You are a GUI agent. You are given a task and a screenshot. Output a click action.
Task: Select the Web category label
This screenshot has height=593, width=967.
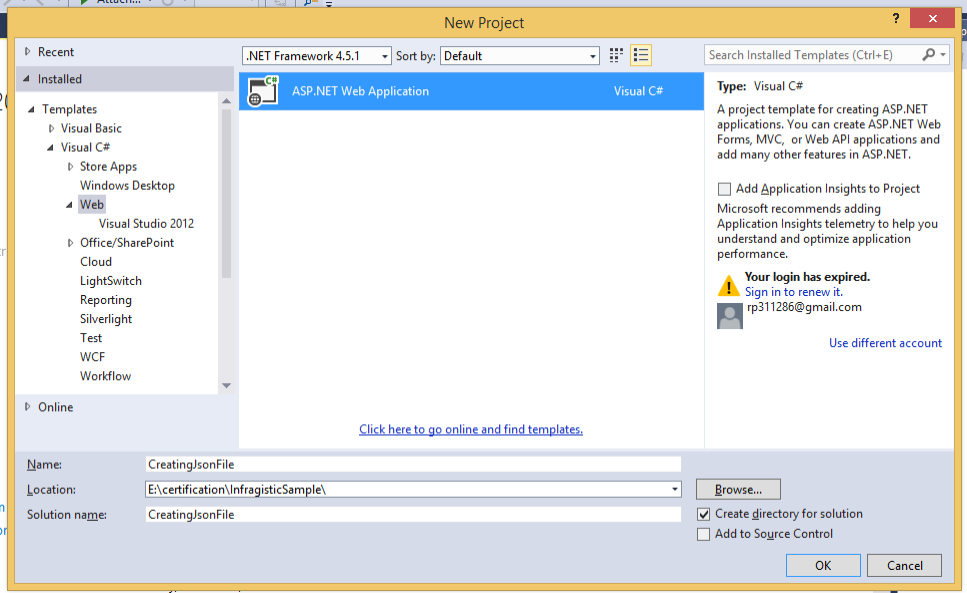coord(91,205)
